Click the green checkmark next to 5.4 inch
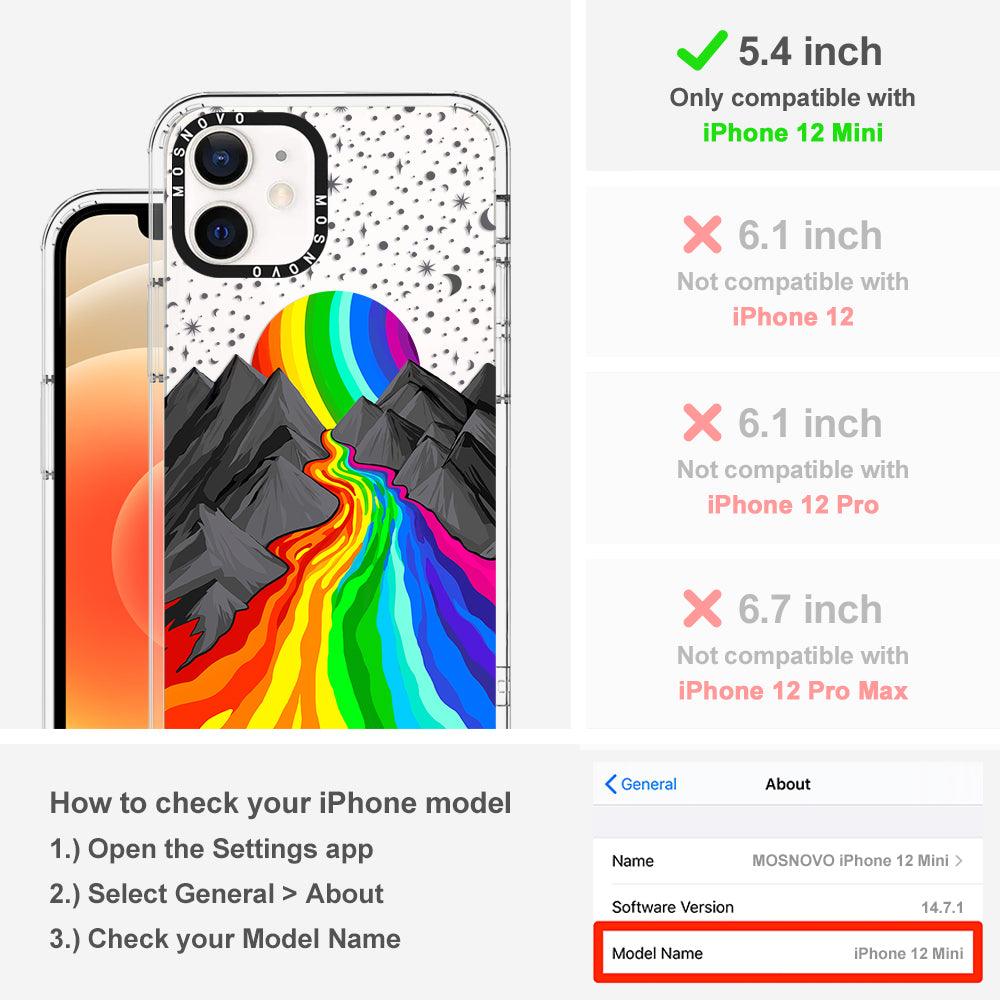 (702, 50)
